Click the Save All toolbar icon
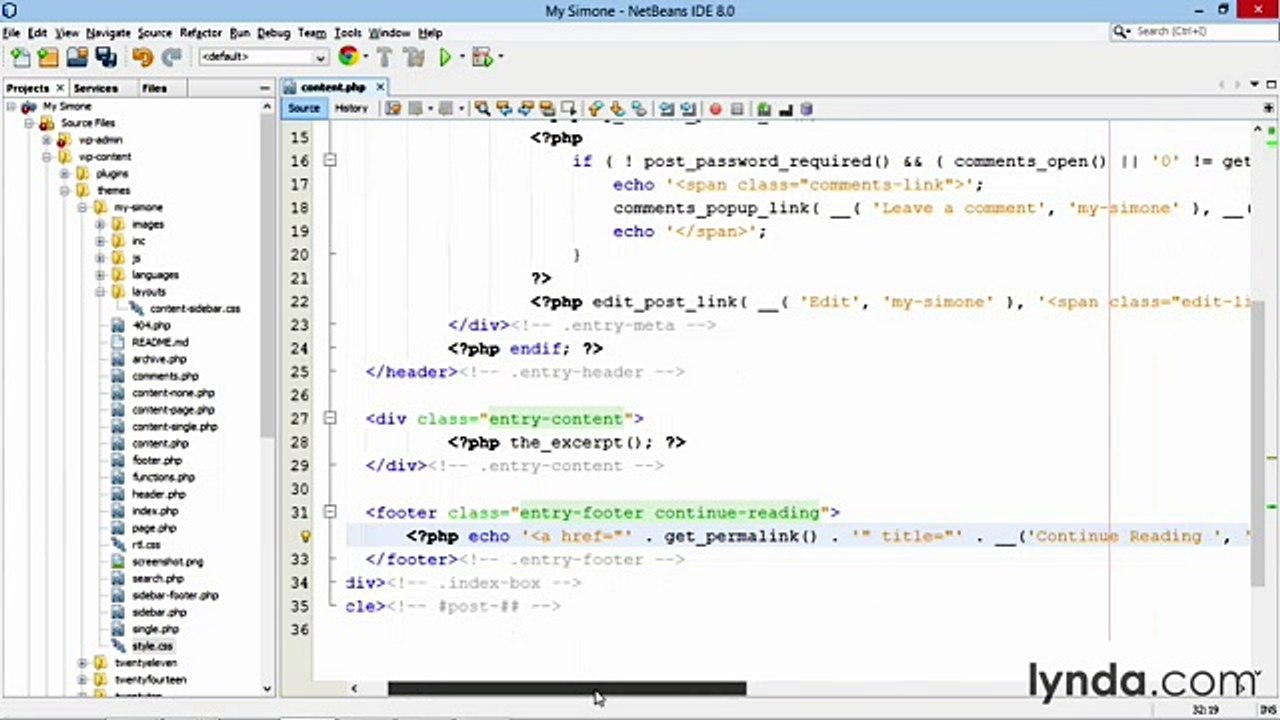 pyautogui.click(x=105, y=57)
